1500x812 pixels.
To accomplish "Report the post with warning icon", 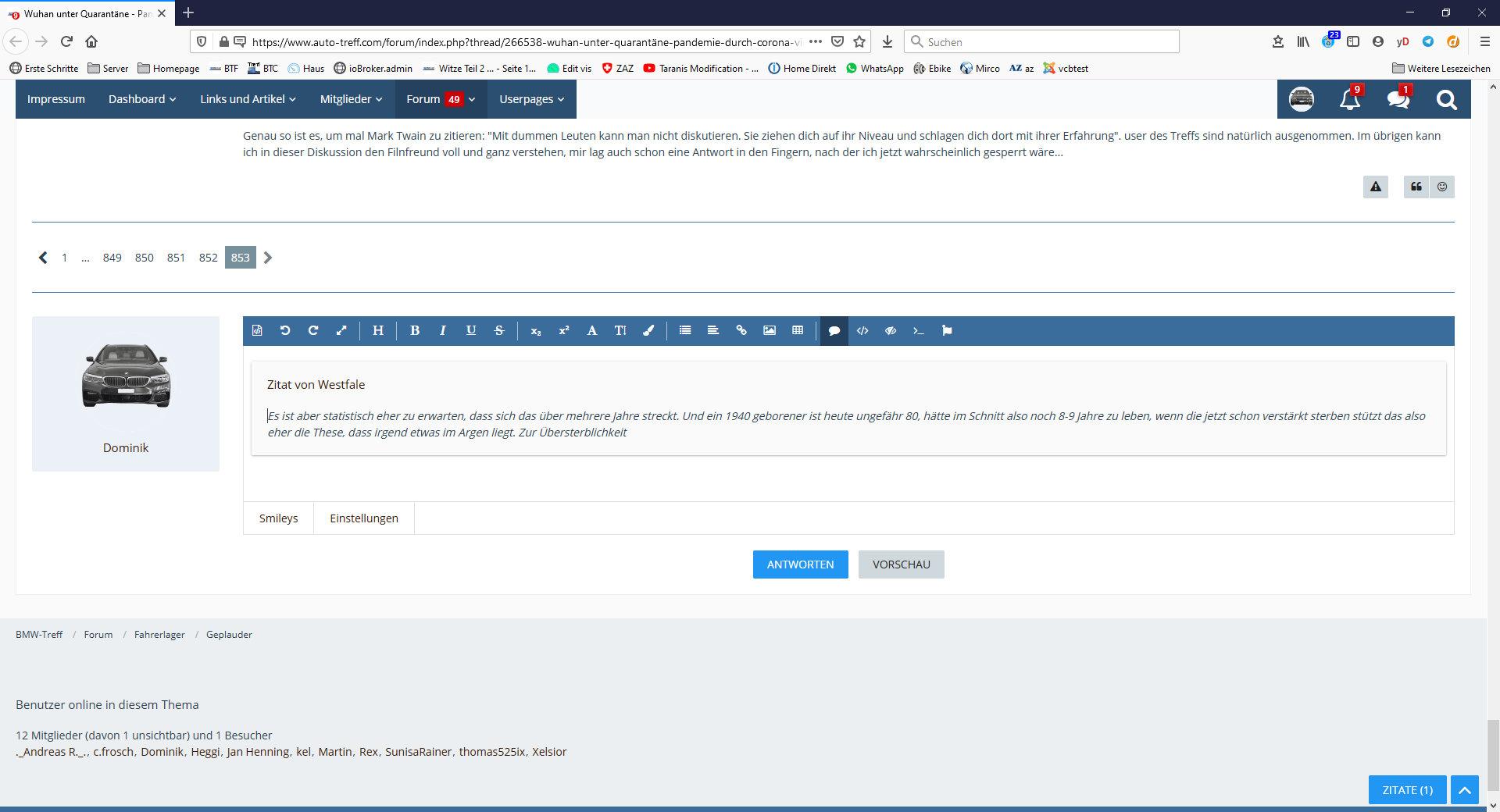I will pos(1376,187).
